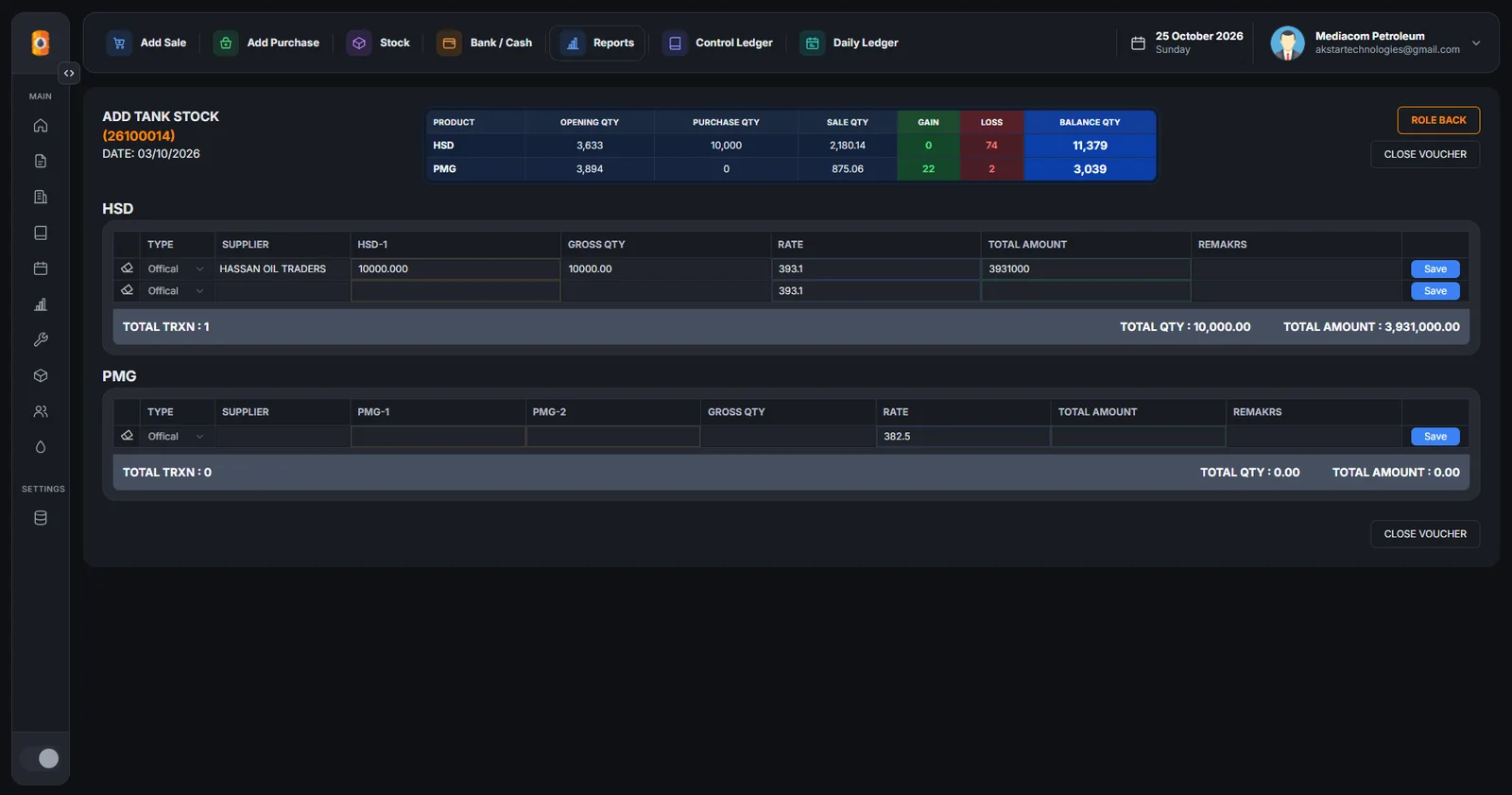The width and height of the screenshot is (1512, 795).
Task: Clear the HASSAN OIL TRADERS row with eraser
Action: click(127, 268)
